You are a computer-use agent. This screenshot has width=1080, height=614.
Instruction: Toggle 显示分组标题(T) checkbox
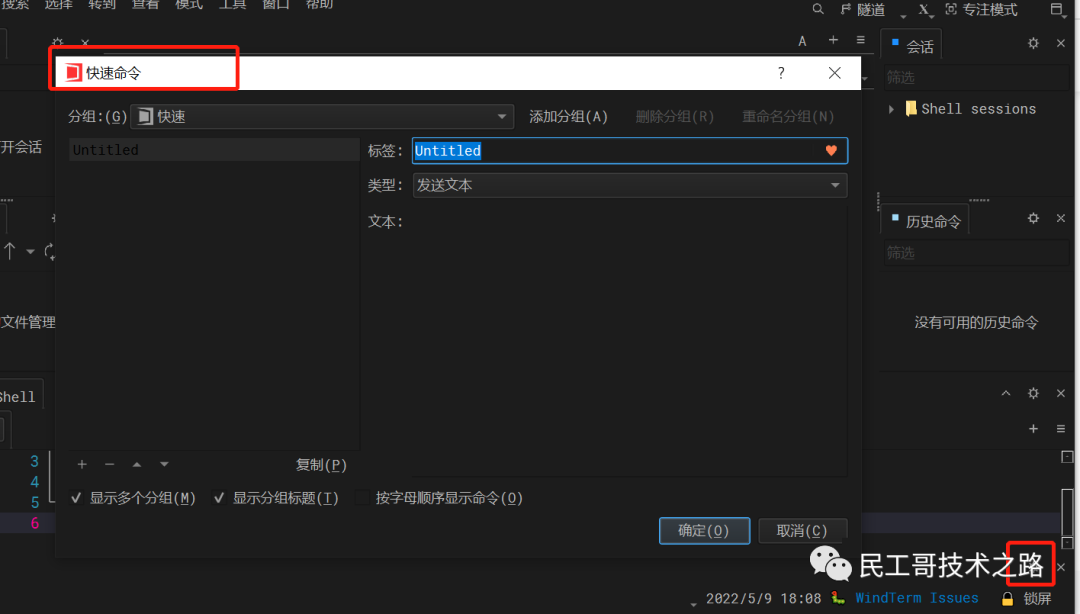(219, 498)
